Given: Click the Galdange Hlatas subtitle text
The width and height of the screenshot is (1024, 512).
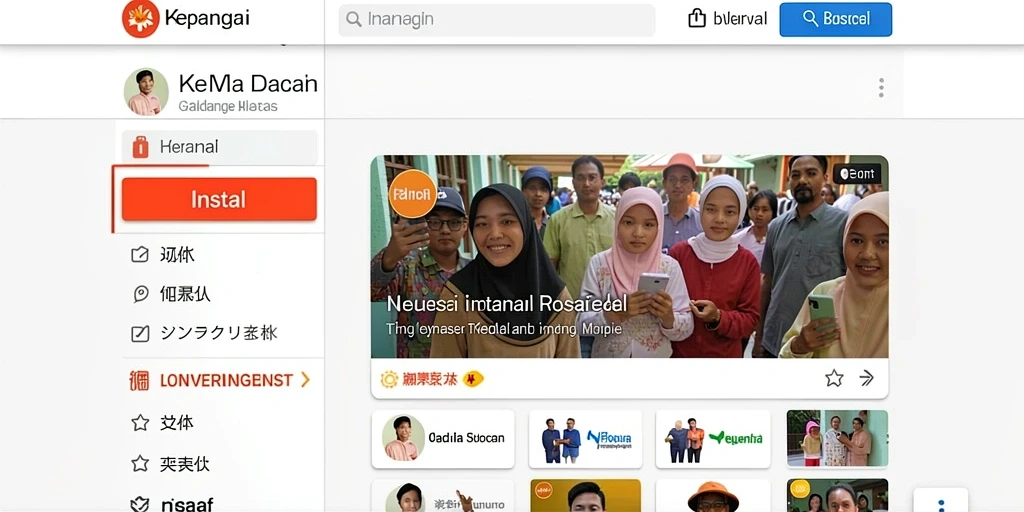Looking at the screenshot, I should tap(228, 106).
